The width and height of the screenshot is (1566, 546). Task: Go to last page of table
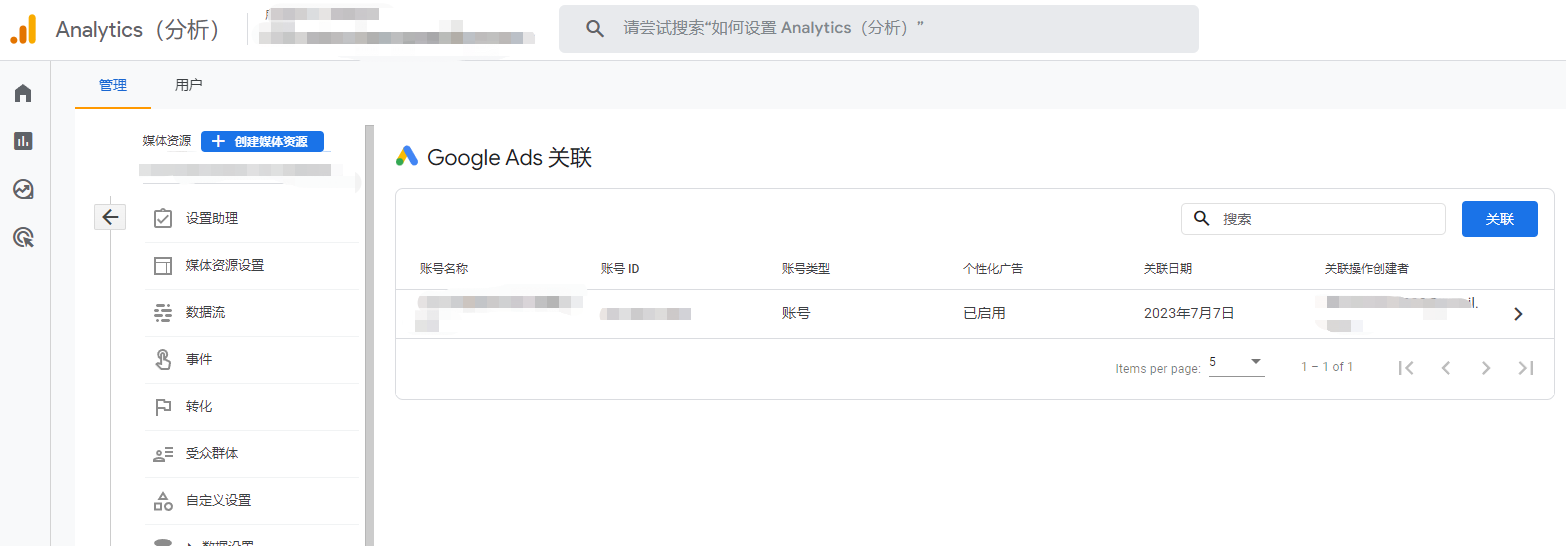[1526, 368]
